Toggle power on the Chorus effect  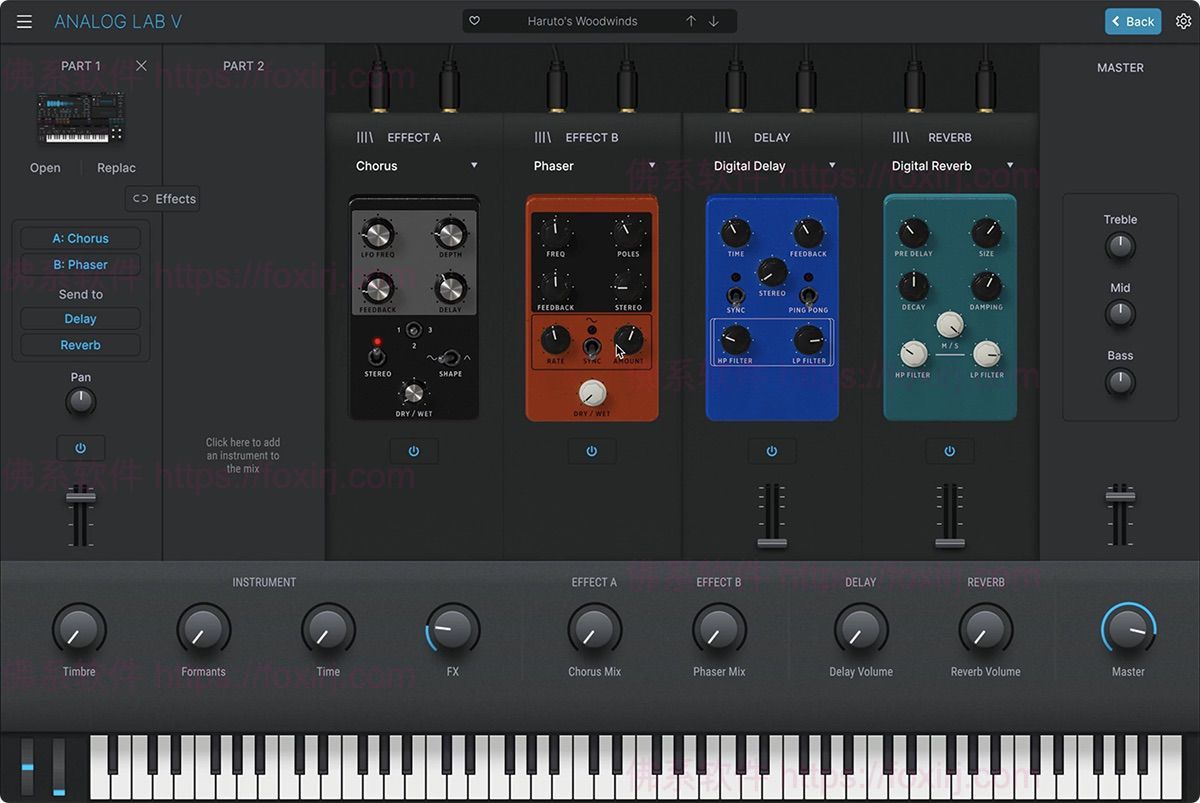coord(413,450)
